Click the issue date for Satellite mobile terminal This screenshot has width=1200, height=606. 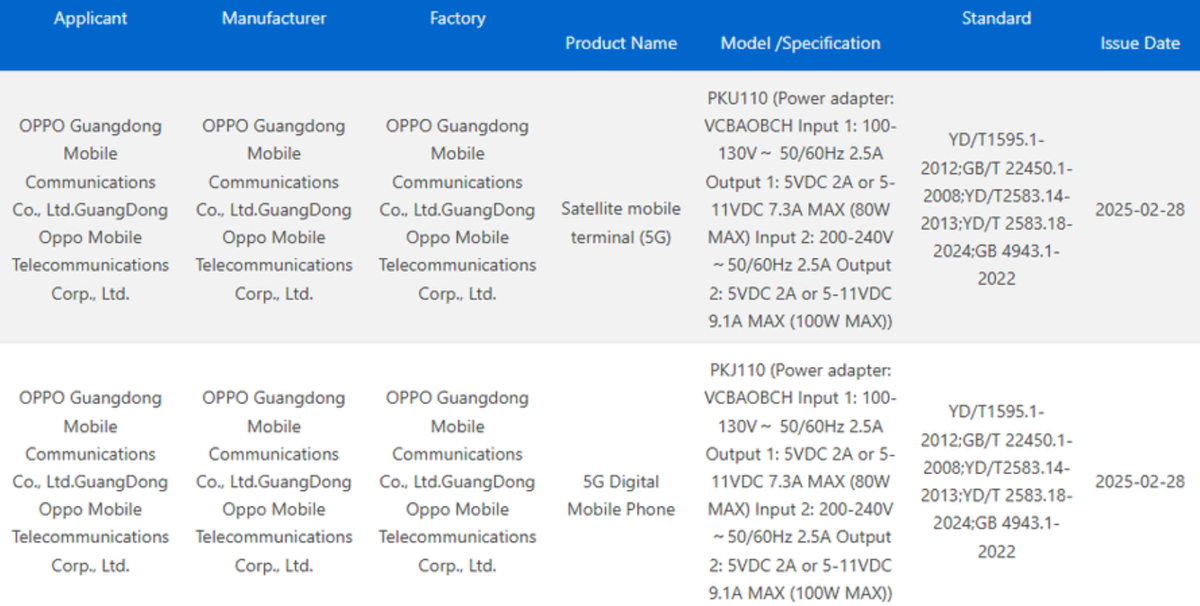[x=1140, y=210]
